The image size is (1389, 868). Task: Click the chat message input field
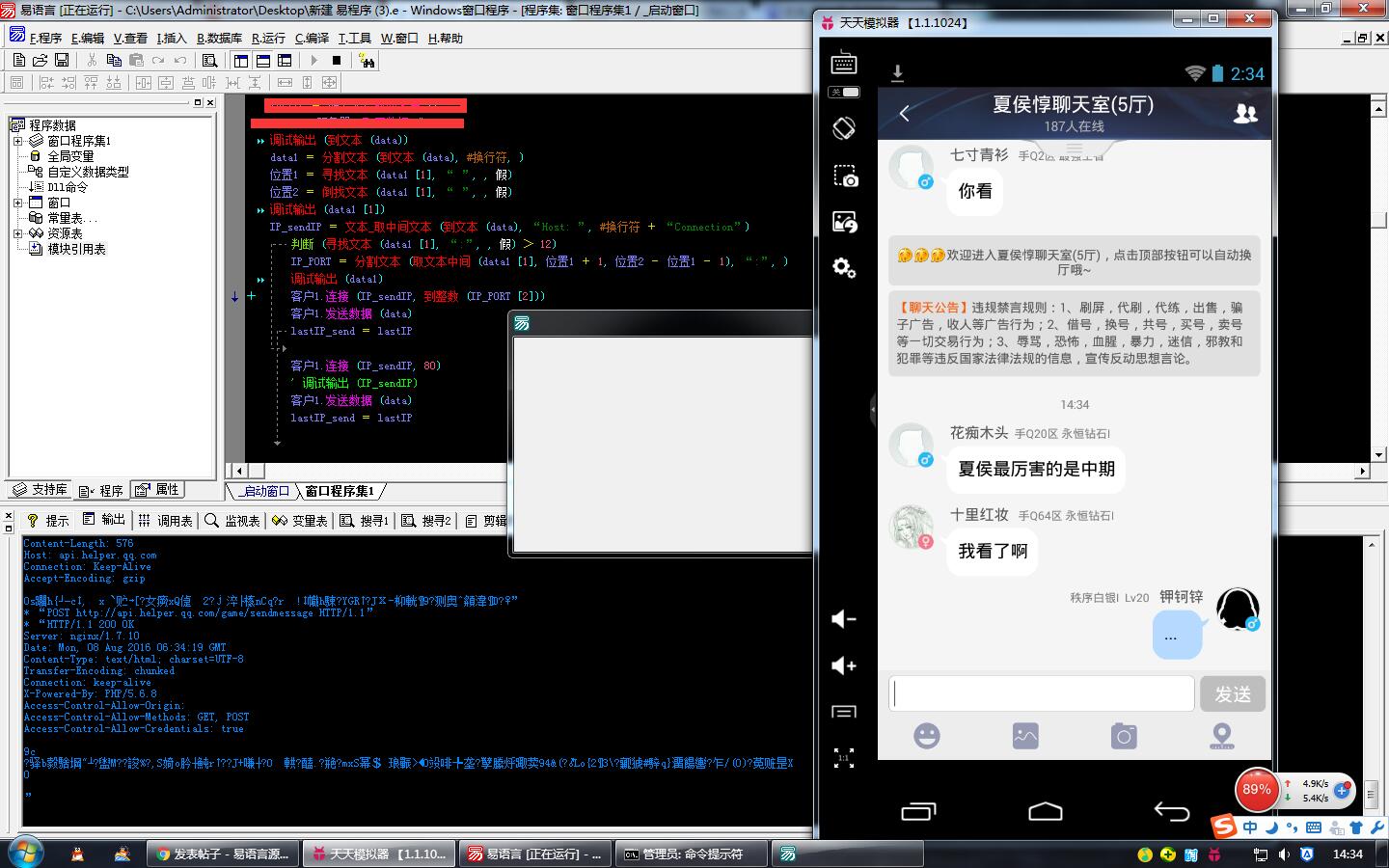[x=1041, y=693]
